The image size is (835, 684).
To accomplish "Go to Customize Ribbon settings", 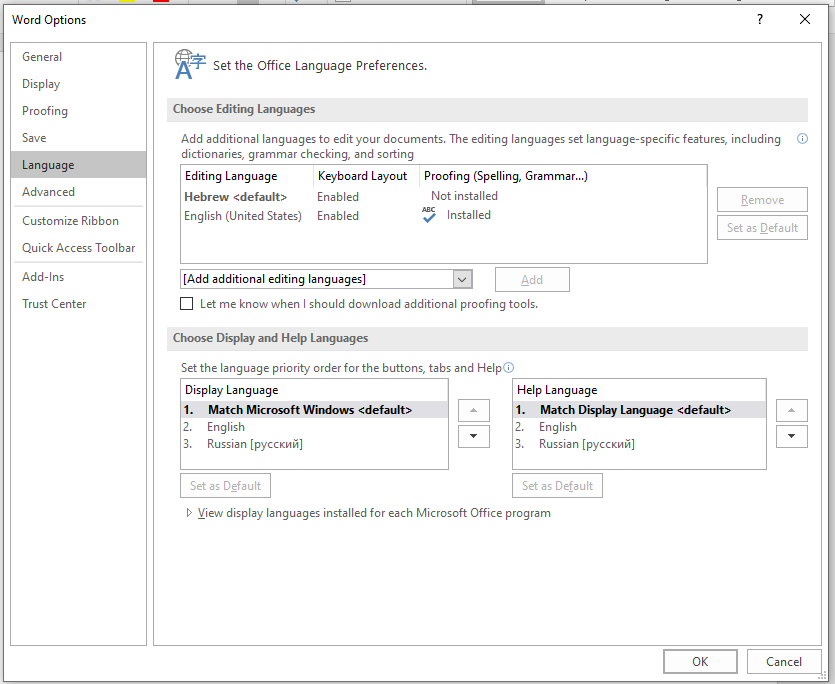I will coord(70,221).
